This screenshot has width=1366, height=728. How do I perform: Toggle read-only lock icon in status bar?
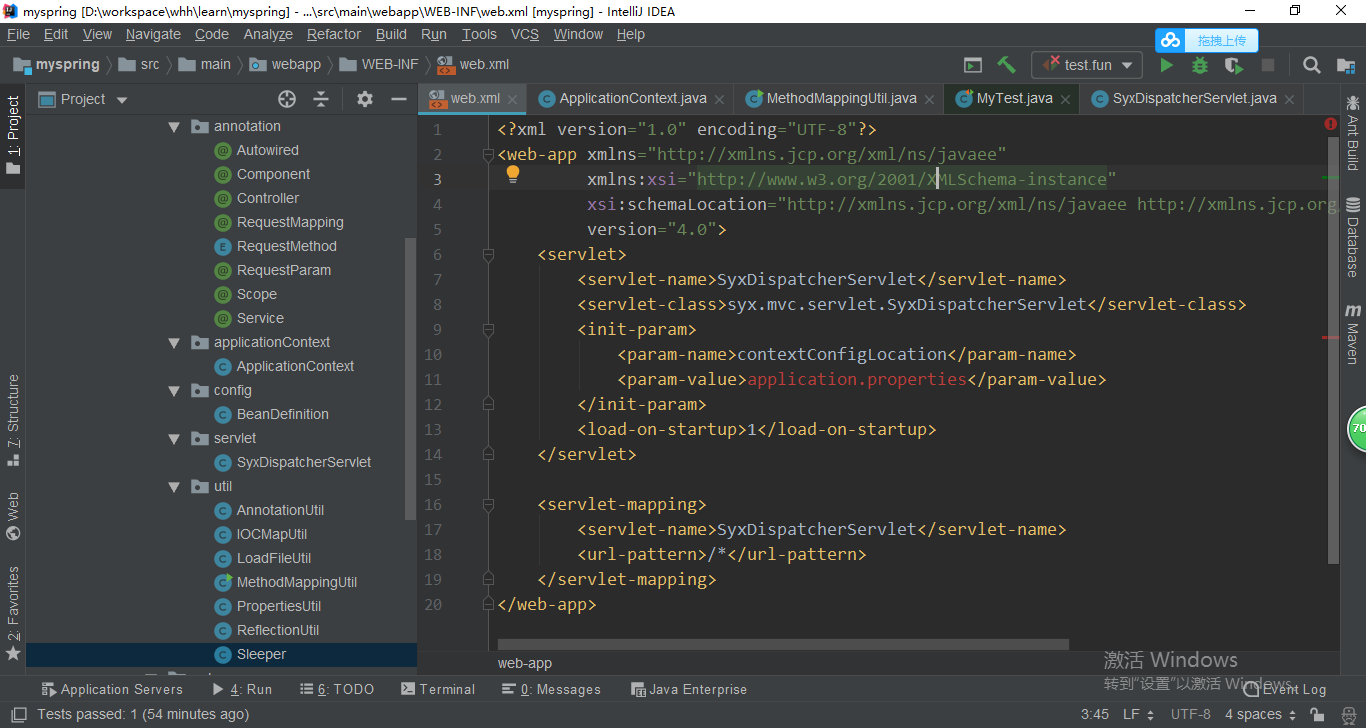(x=1318, y=715)
